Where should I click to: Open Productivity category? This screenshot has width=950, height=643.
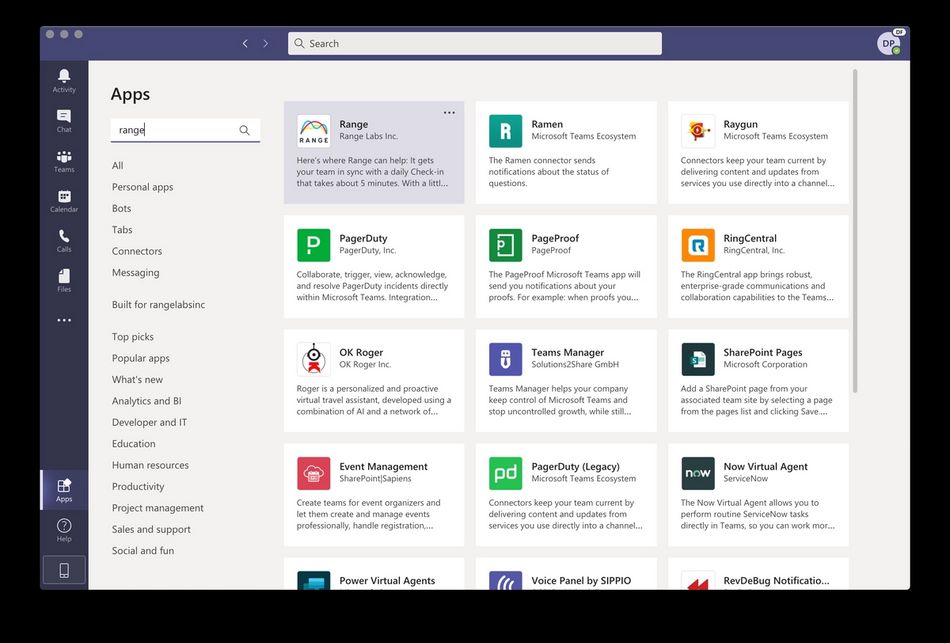(138, 486)
